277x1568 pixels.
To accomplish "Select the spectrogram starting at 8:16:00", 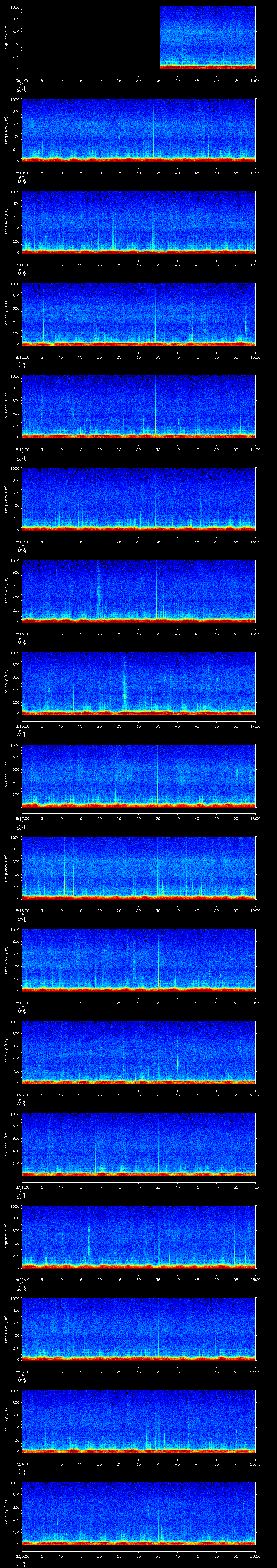I will tap(138, 683).
